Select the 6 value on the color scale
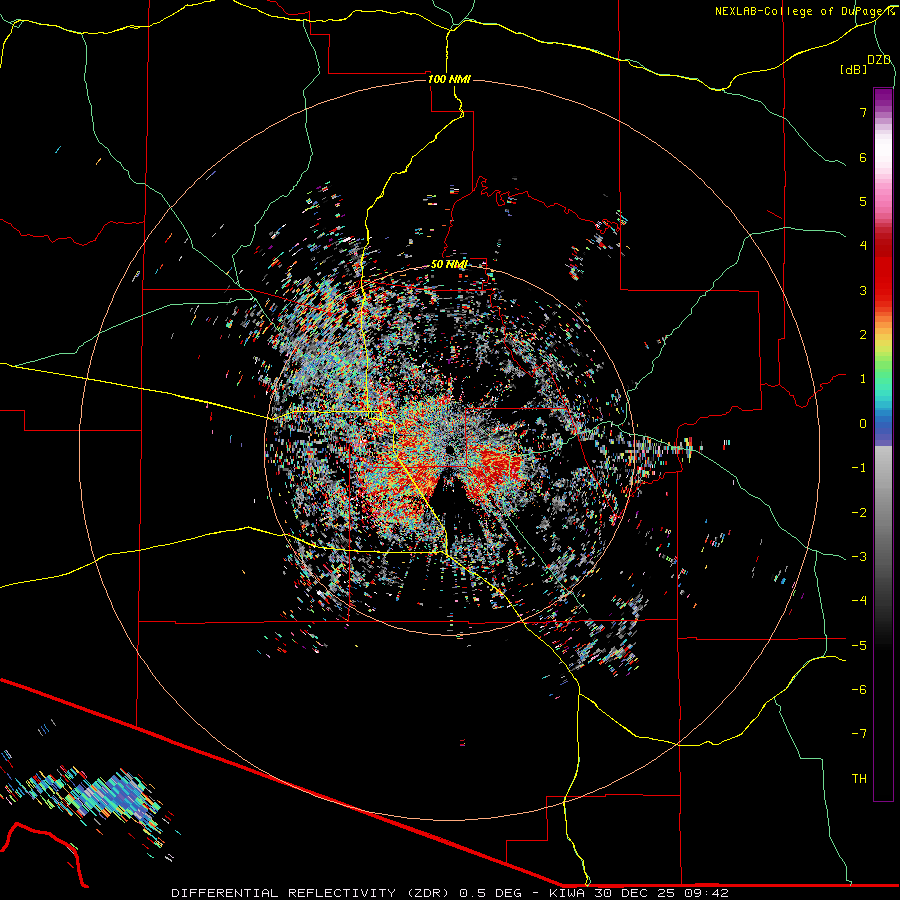The height and width of the screenshot is (900, 900). pyautogui.click(x=863, y=157)
